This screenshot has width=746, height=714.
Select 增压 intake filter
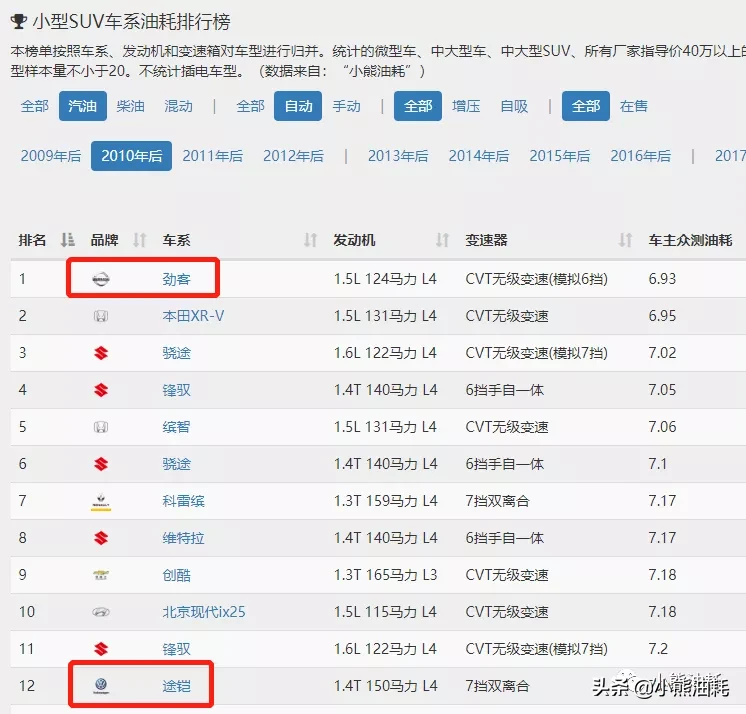(466, 106)
